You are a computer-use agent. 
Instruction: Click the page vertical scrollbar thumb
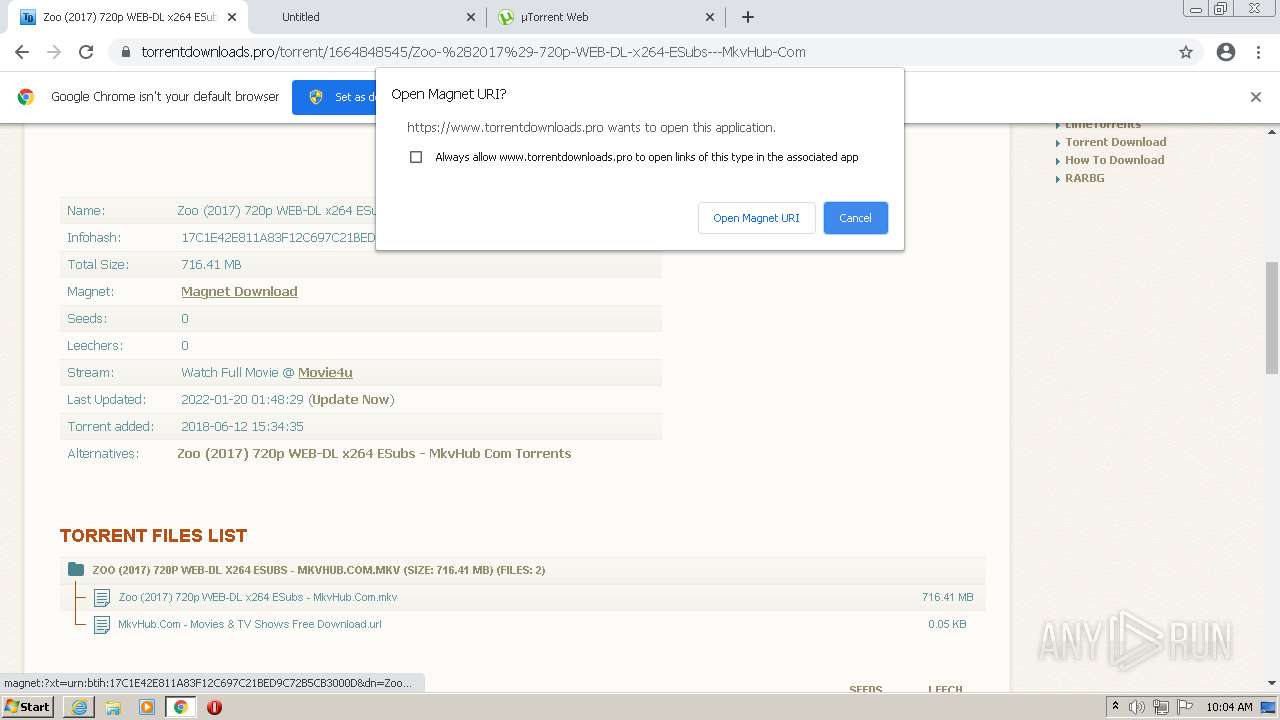click(x=1272, y=318)
